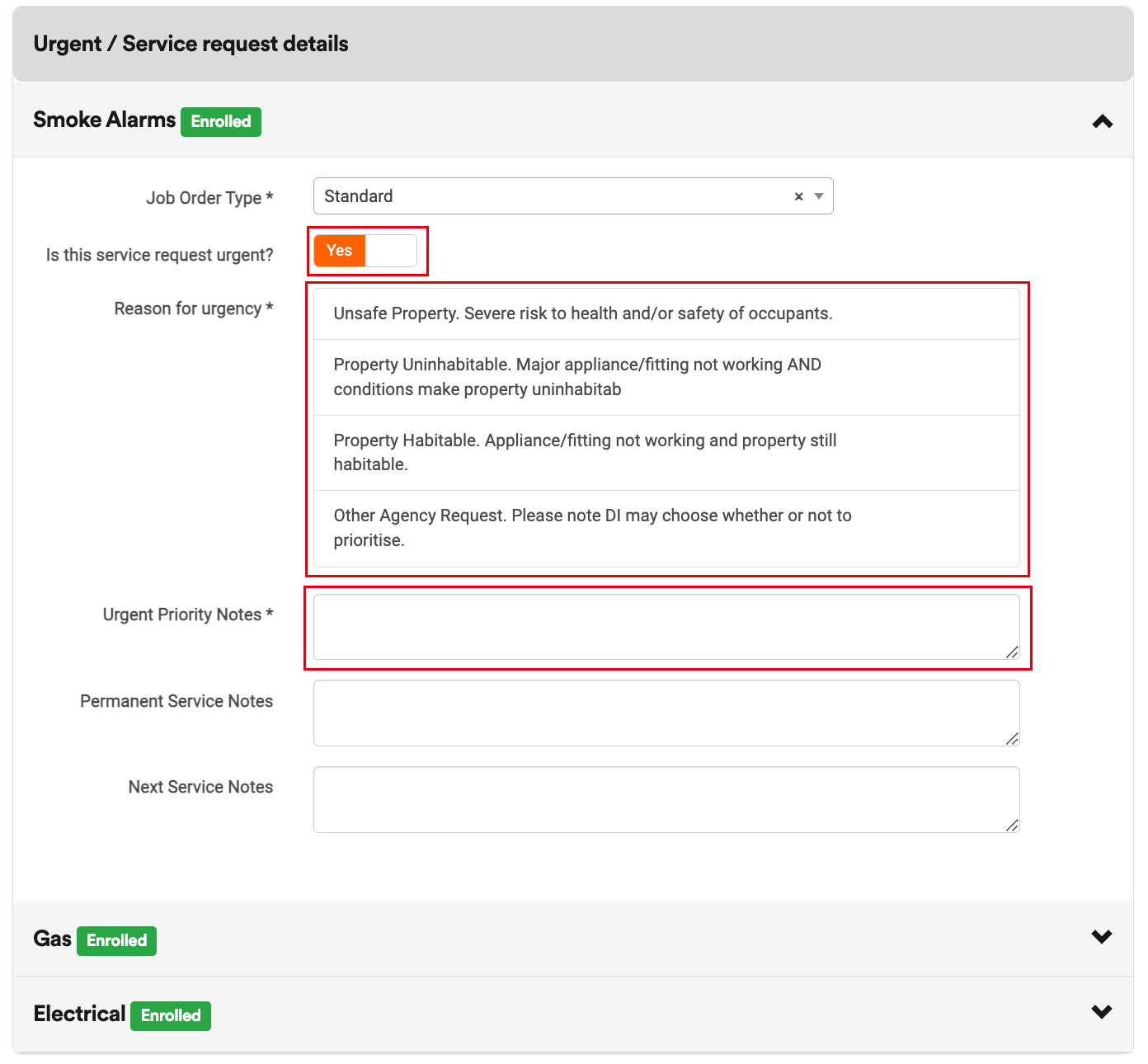Image resolution: width=1148 pixels, height=1064 pixels.
Task: Focus the Permanent Service Notes field
Action: click(666, 713)
